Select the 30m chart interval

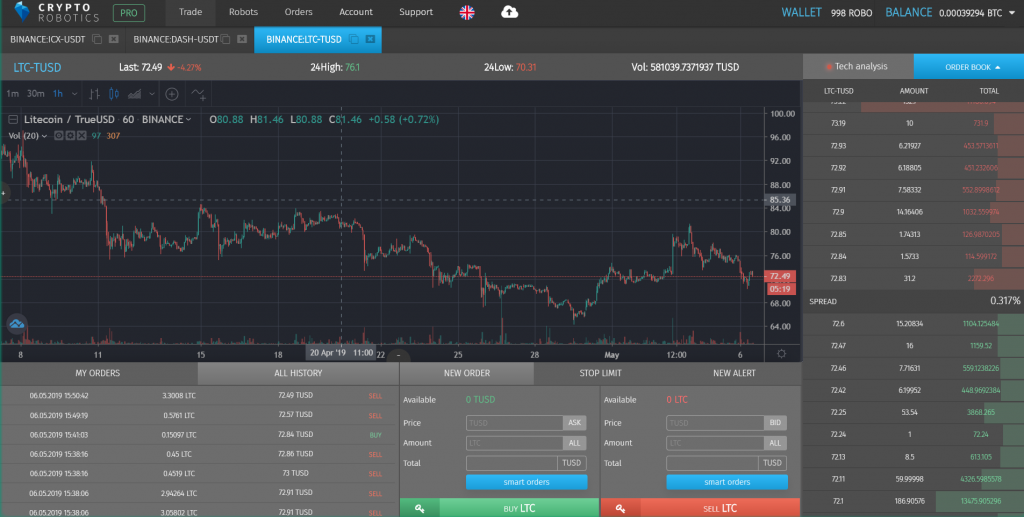[x=36, y=94]
